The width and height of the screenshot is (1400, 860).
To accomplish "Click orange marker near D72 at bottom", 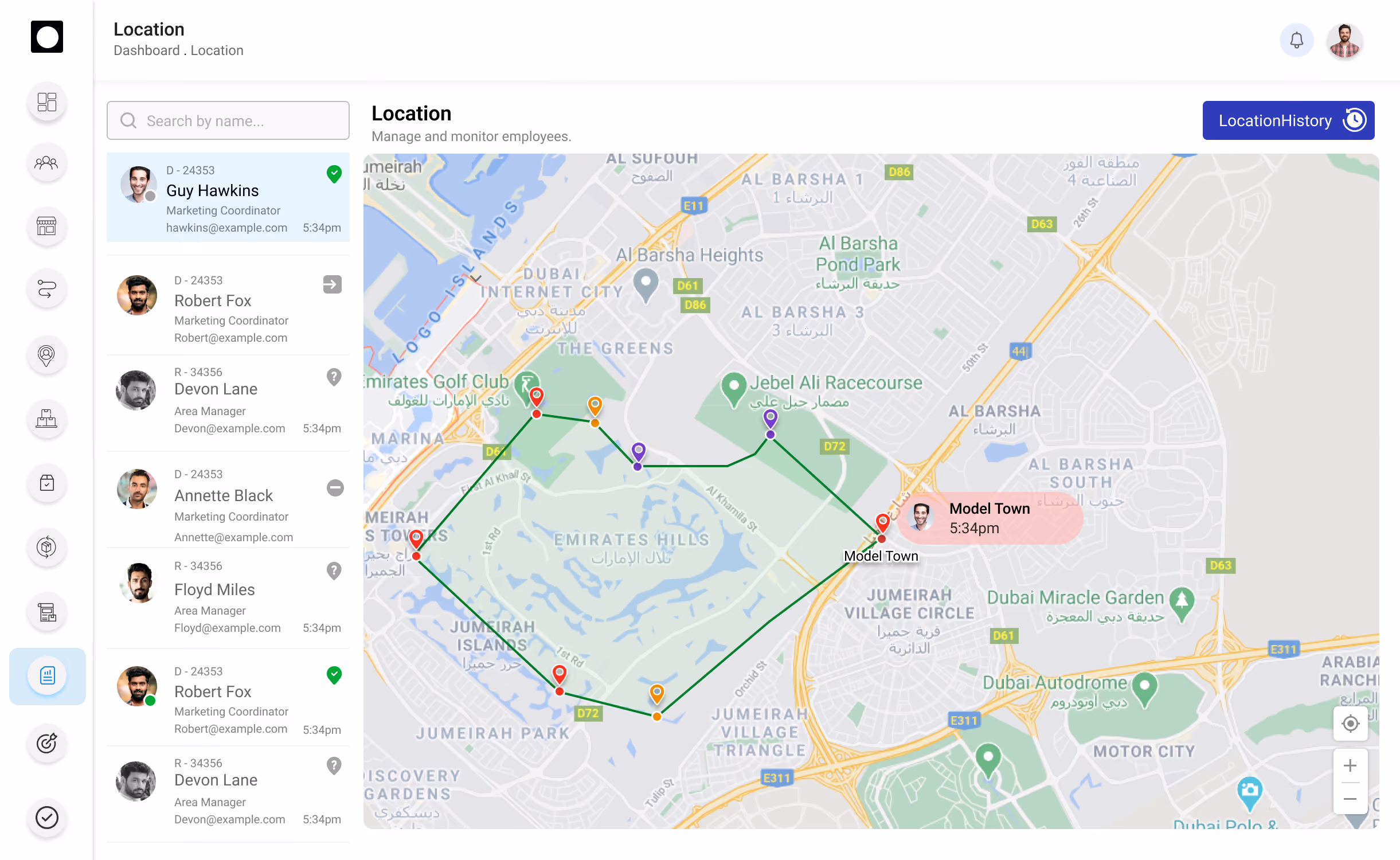I will 657,695.
